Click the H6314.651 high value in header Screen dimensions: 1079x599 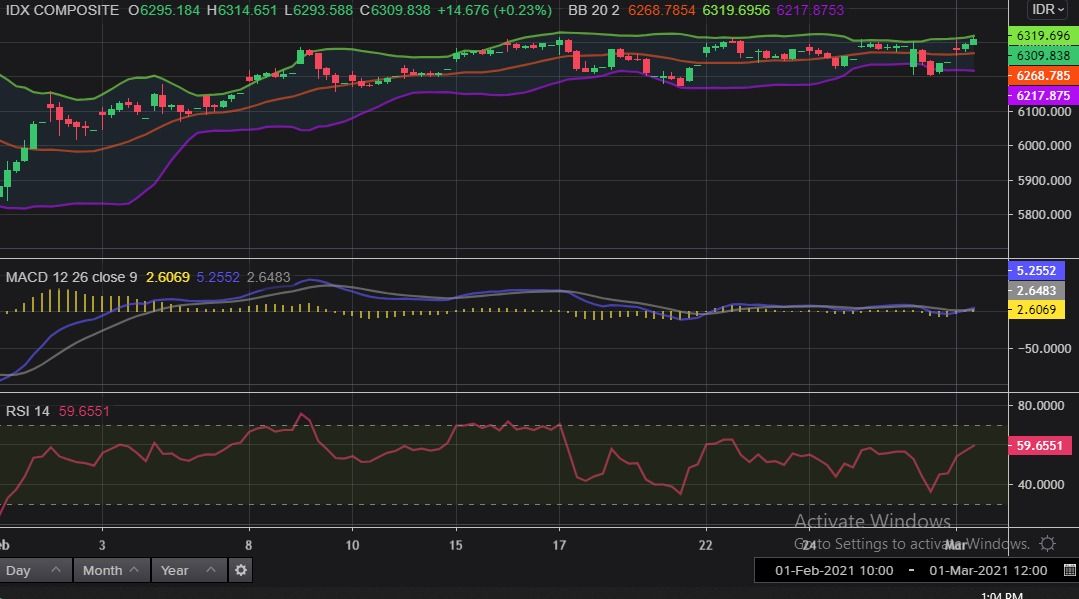click(x=242, y=10)
